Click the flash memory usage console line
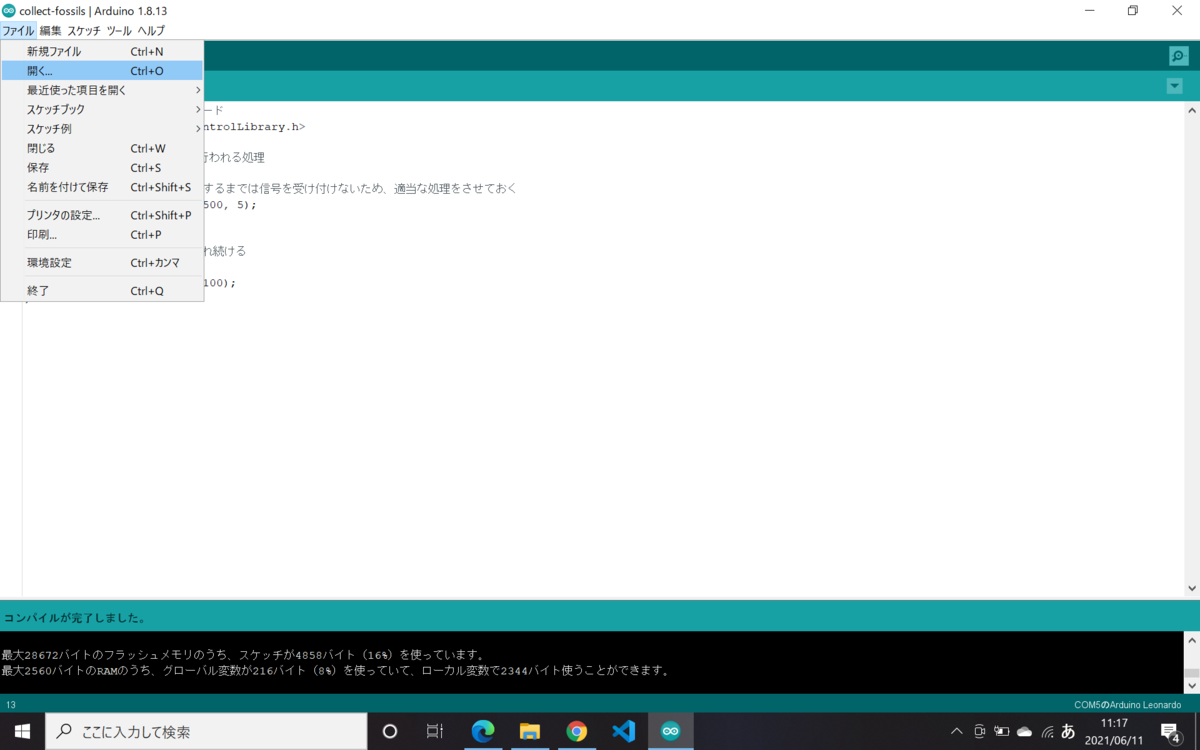The height and width of the screenshot is (750, 1200). 243,655
